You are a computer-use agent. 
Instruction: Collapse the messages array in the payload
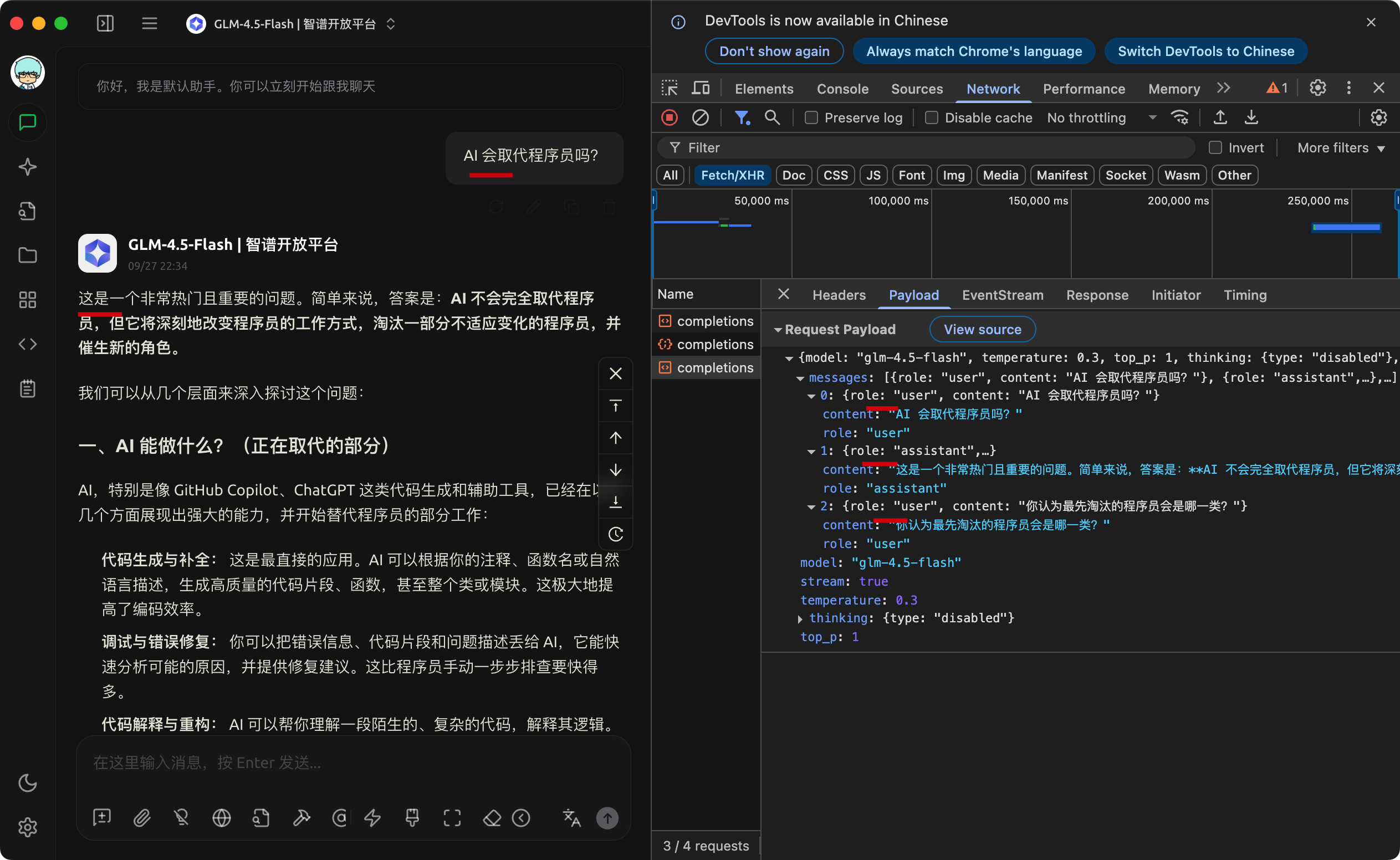800,378
